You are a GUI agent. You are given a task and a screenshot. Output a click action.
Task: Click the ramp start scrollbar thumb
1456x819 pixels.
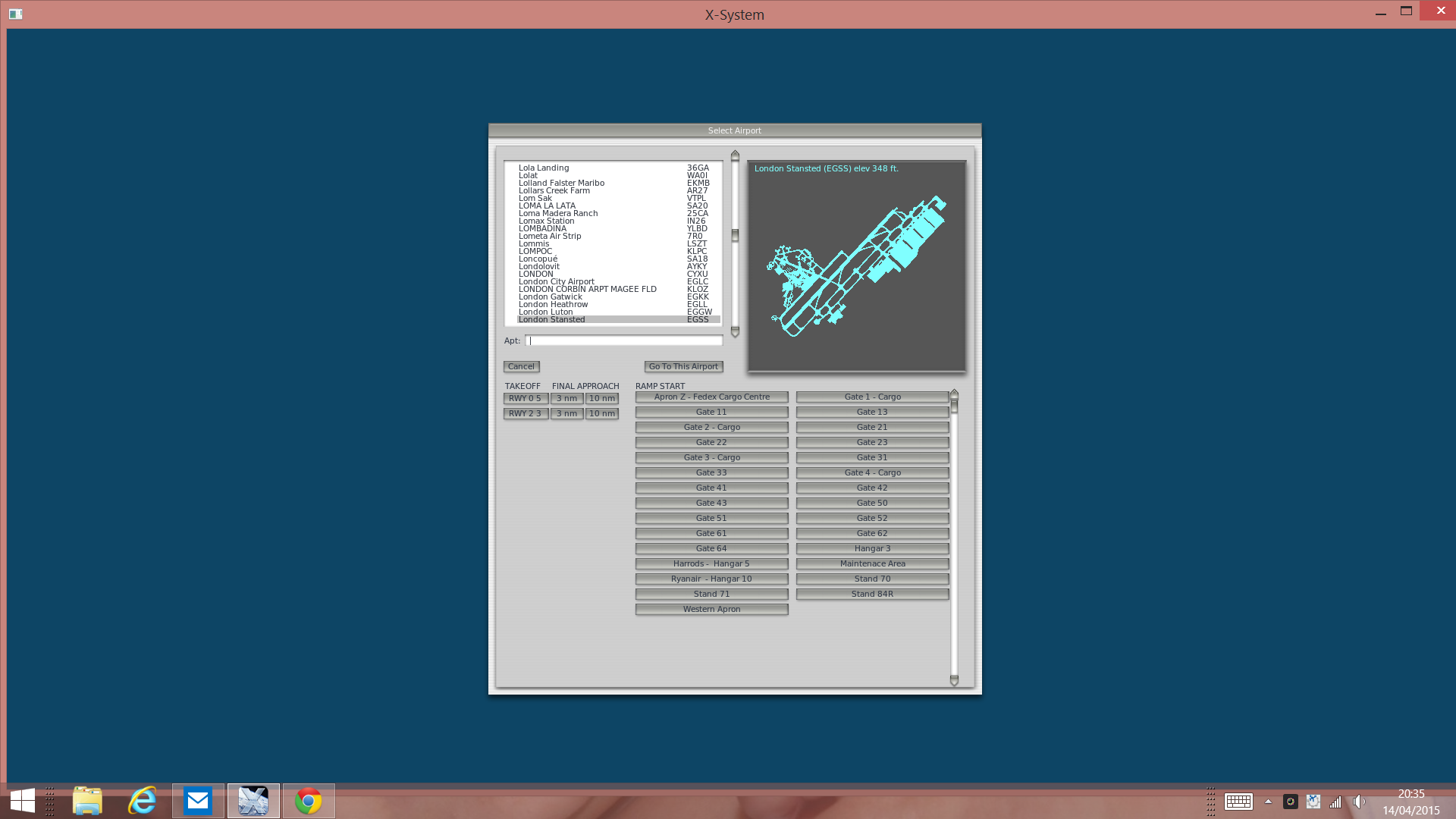click(x=954, y=406)
